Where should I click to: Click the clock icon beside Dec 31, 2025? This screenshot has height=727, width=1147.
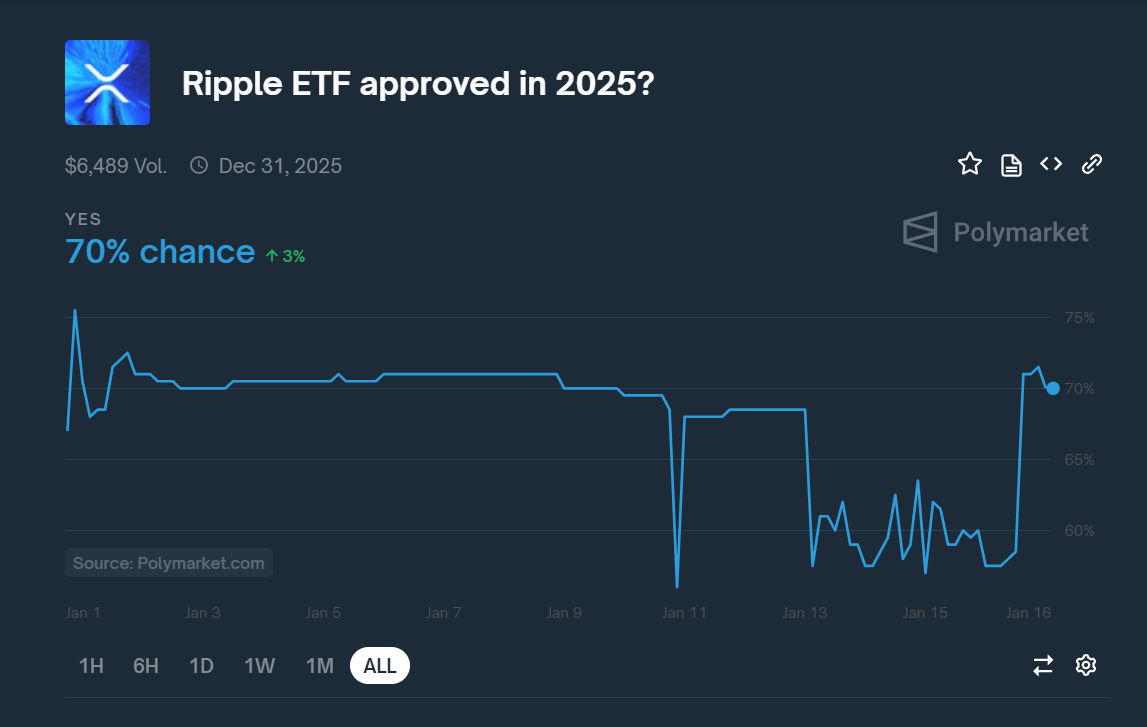point(198,165)
